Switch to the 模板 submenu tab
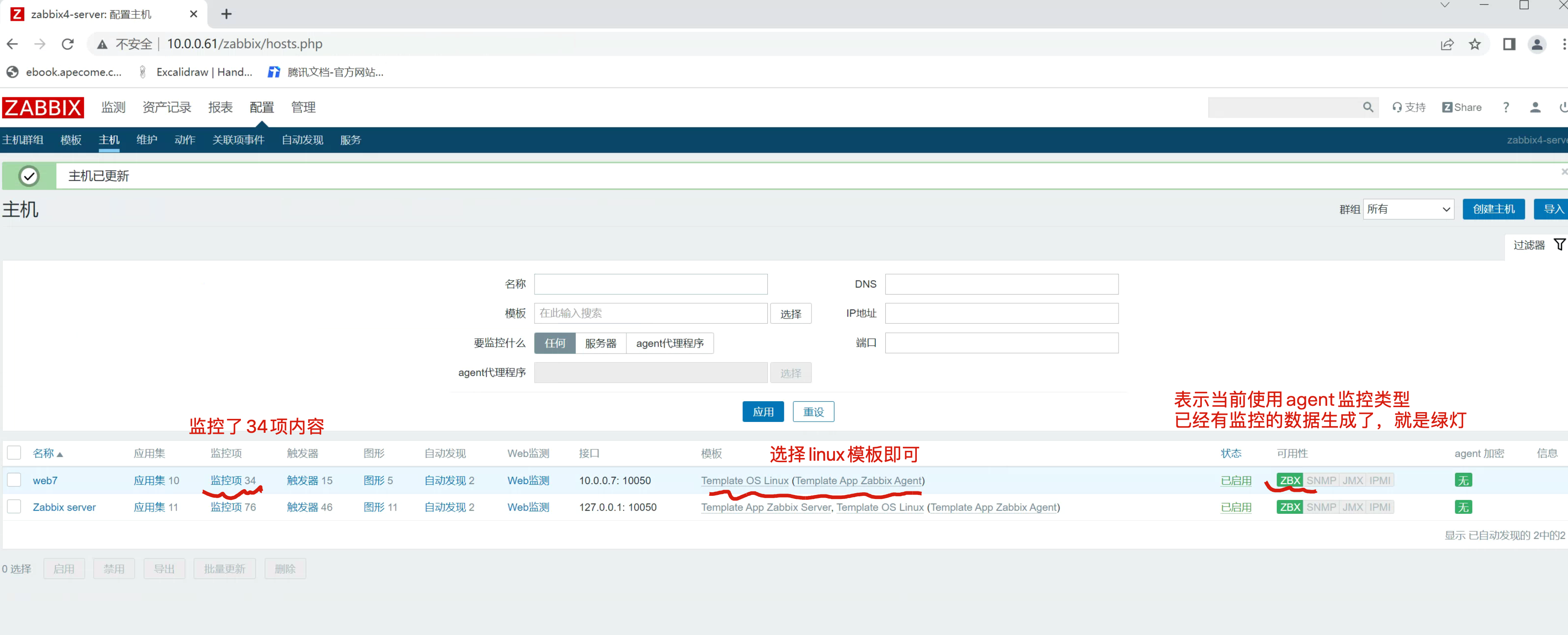Screen dimensions: 1568x635 coord(71,140)
